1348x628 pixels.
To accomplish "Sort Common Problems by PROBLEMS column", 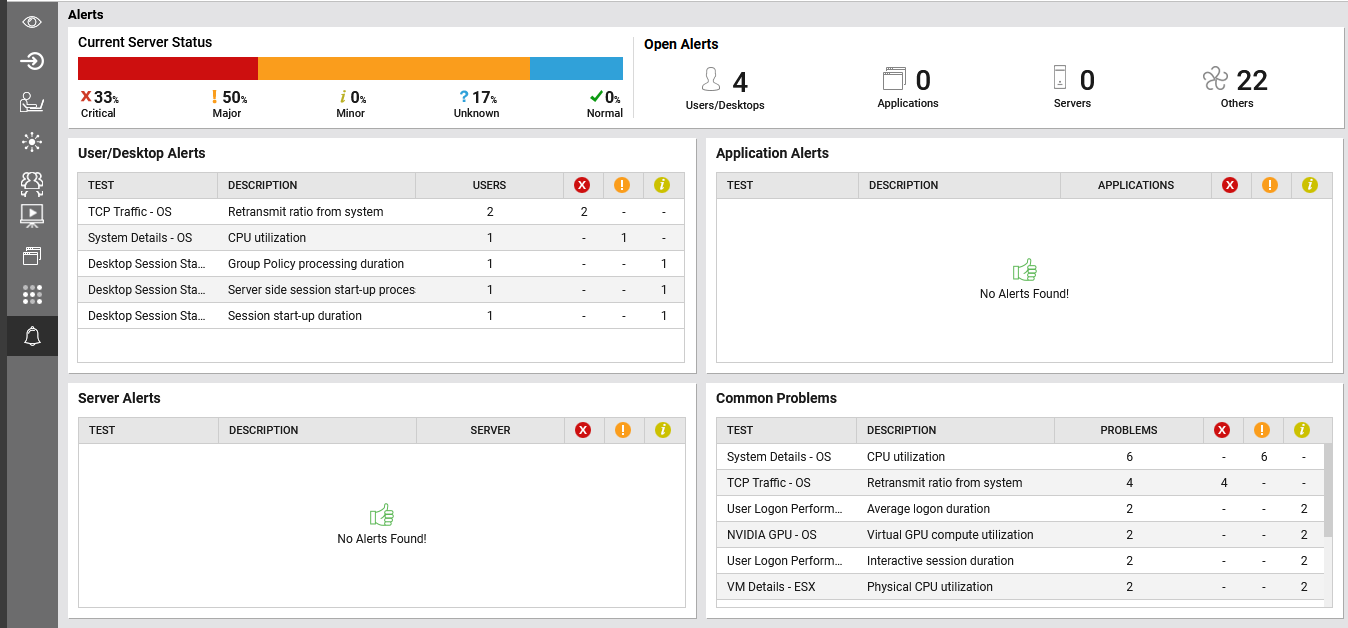I will (x=1128, y=430).
